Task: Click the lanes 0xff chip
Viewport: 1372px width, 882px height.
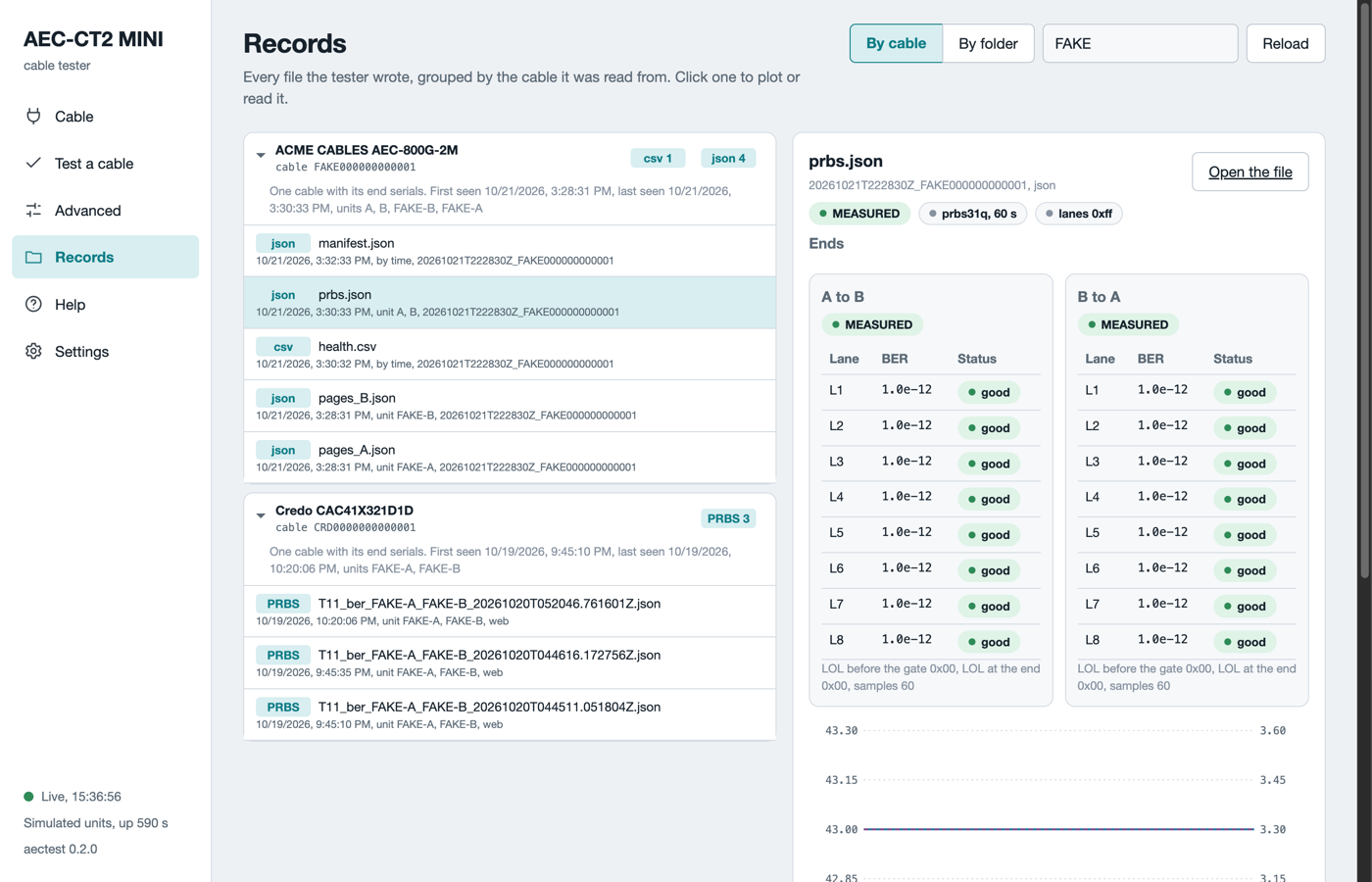Action: click(1079, 214)
